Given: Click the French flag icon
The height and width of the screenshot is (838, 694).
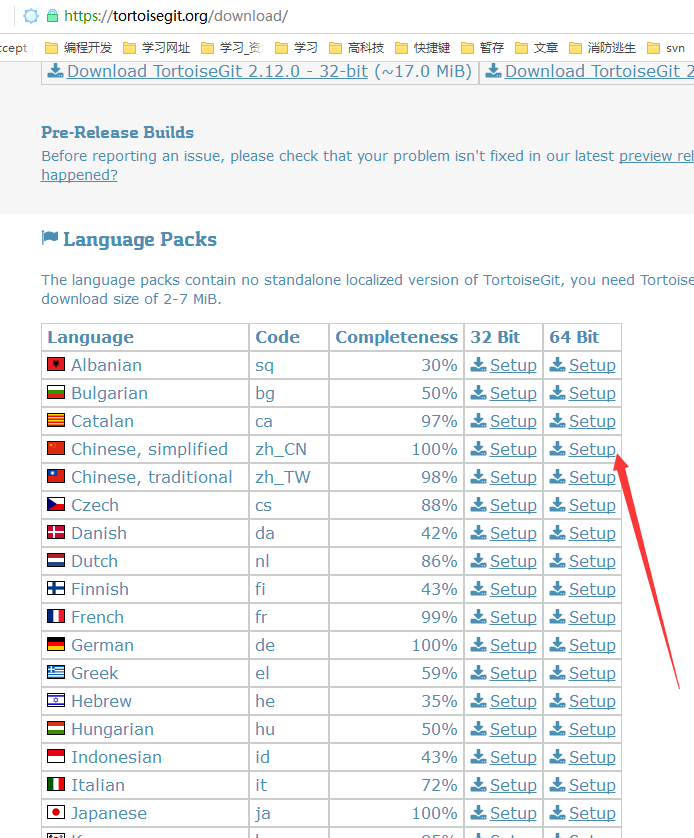Looking at the screenshot, I should click(x=56, y=616).
